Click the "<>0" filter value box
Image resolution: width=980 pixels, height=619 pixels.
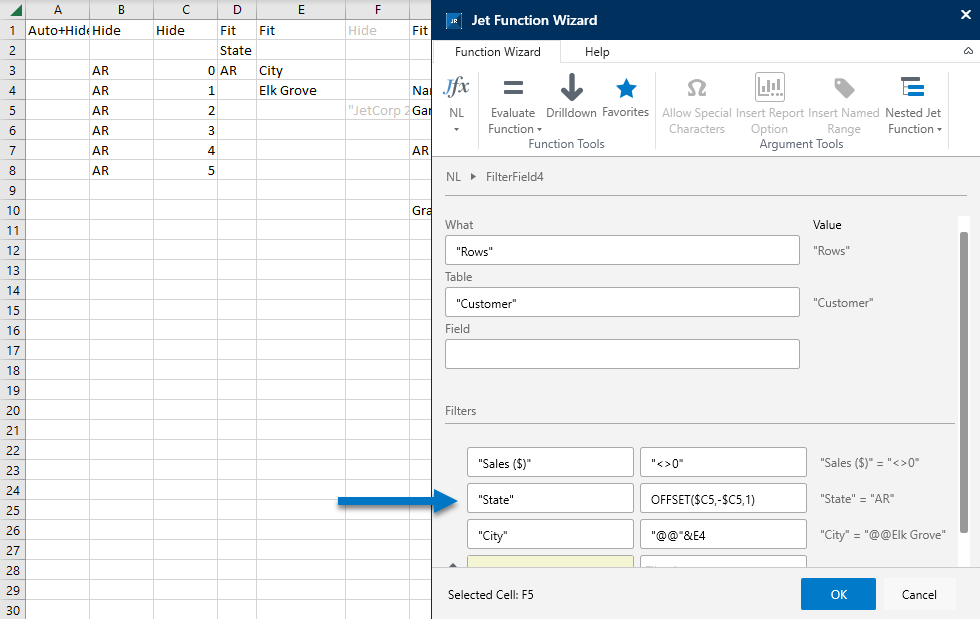click(723, 463)
